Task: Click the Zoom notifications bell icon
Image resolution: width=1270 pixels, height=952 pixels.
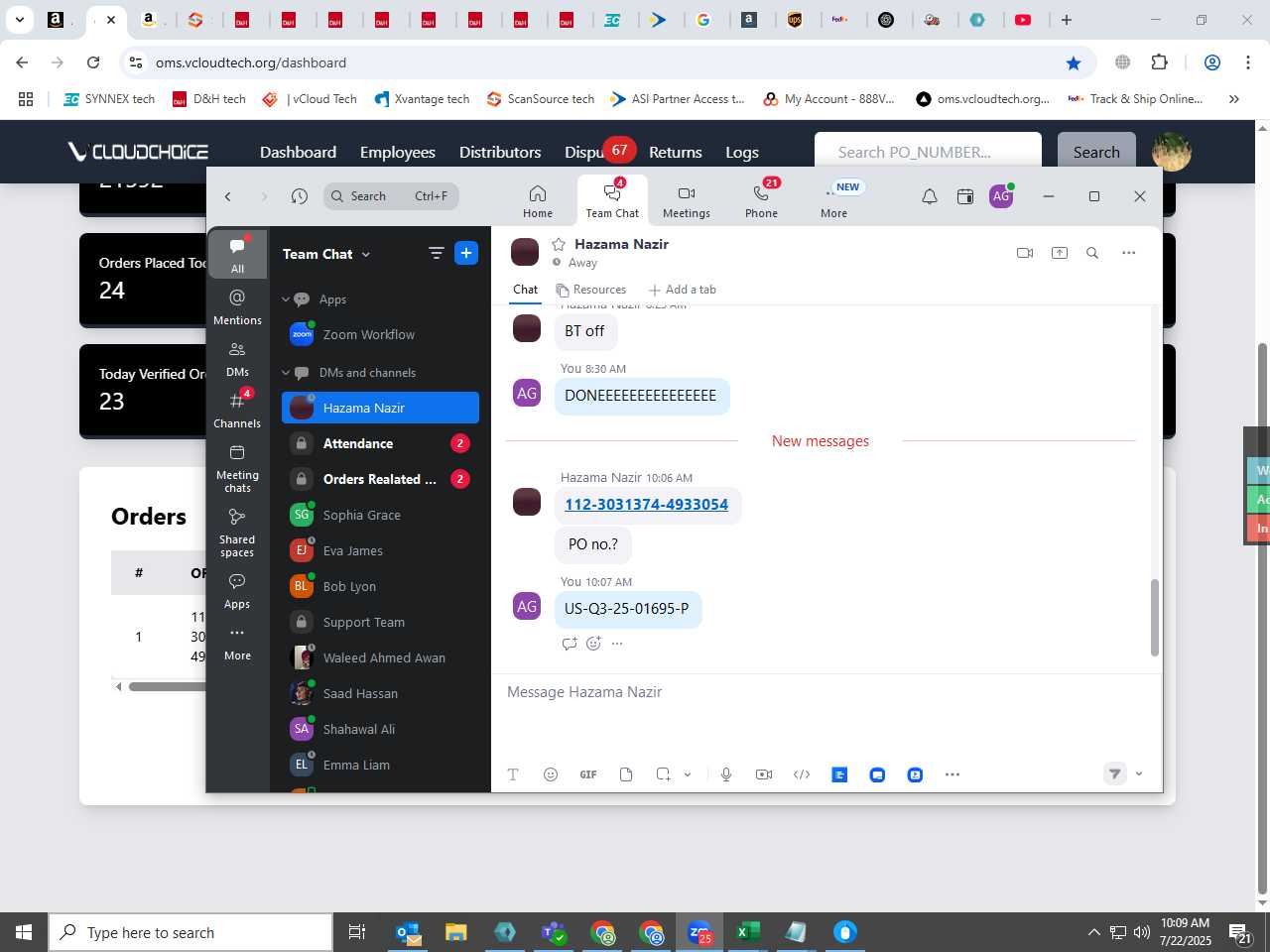Action: 929,196
